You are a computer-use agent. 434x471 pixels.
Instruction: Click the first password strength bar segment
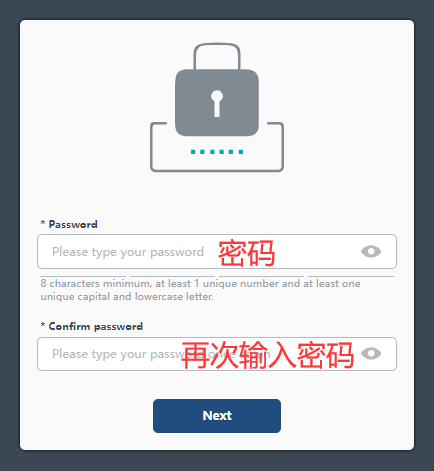(83, 276)
